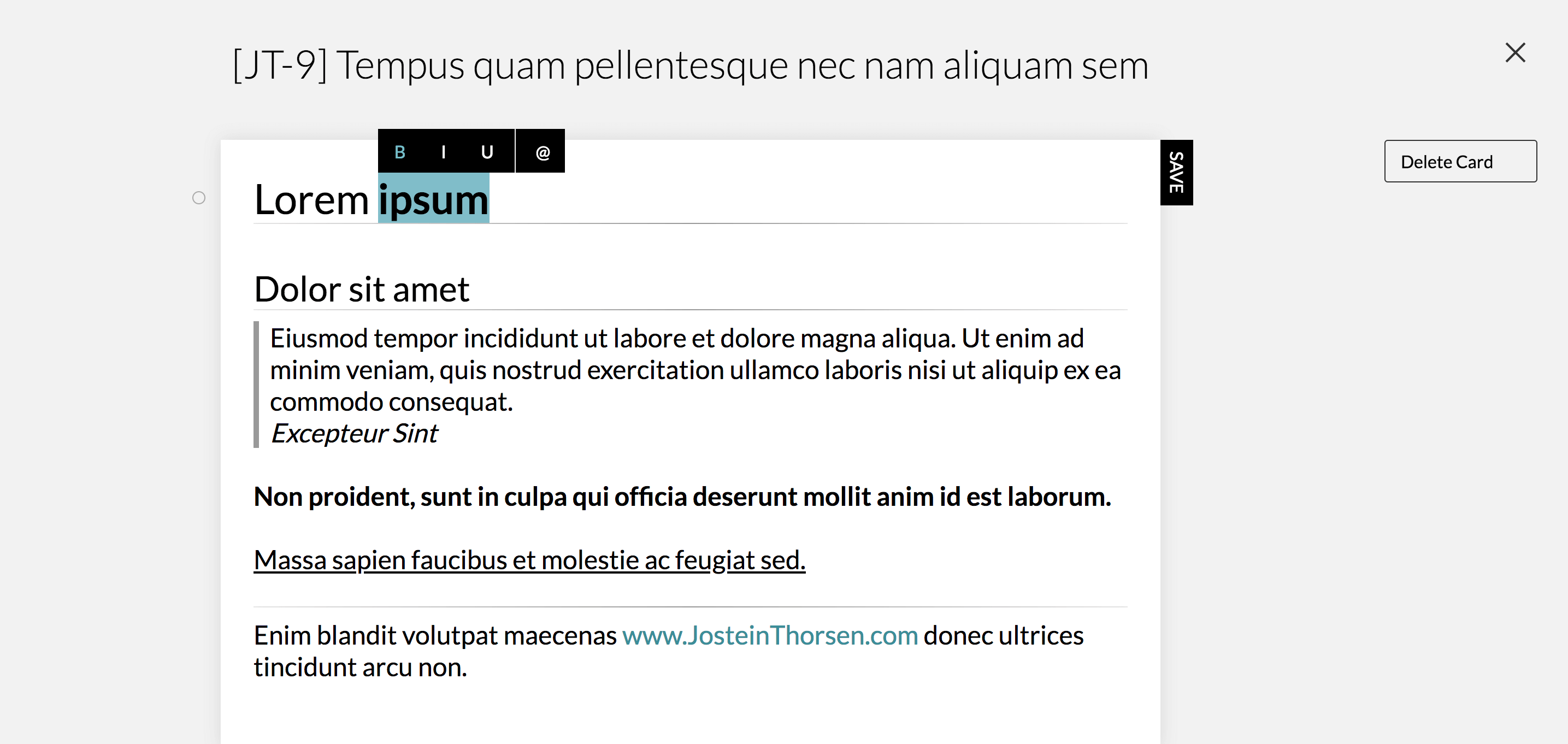The height and width of the screenshot is (744, 1568).
Task: Select the small circle beside the Lorem heading
Action: point(199,198)
